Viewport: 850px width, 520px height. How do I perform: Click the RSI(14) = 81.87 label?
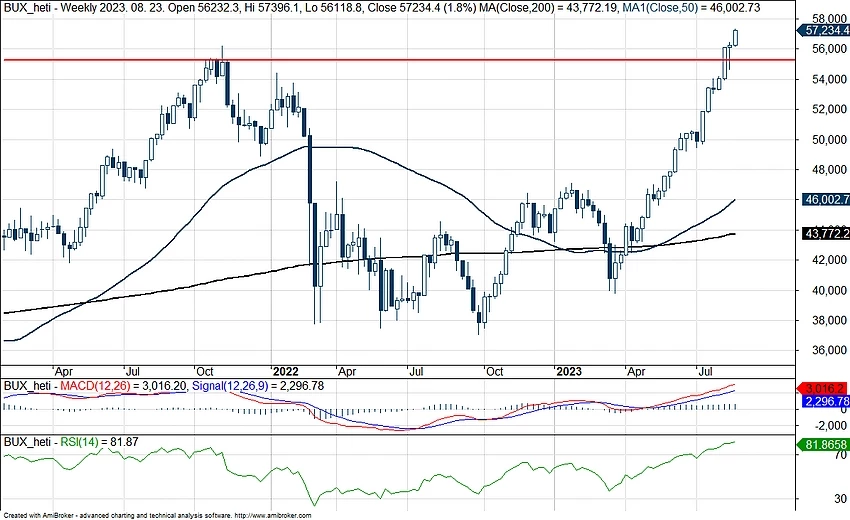coord(99,442)
